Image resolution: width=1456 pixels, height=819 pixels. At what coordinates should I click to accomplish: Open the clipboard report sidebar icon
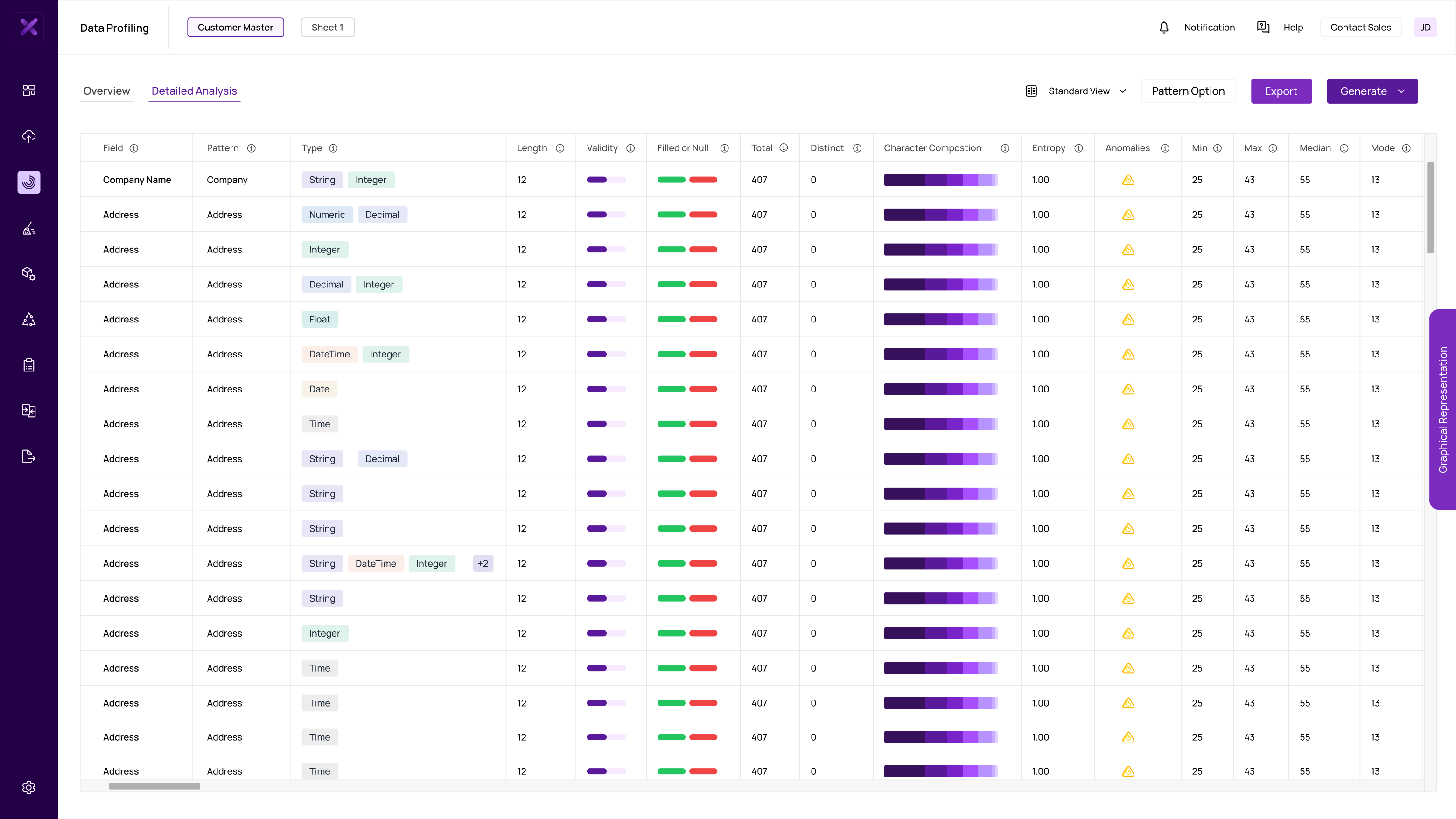(29, 365)
